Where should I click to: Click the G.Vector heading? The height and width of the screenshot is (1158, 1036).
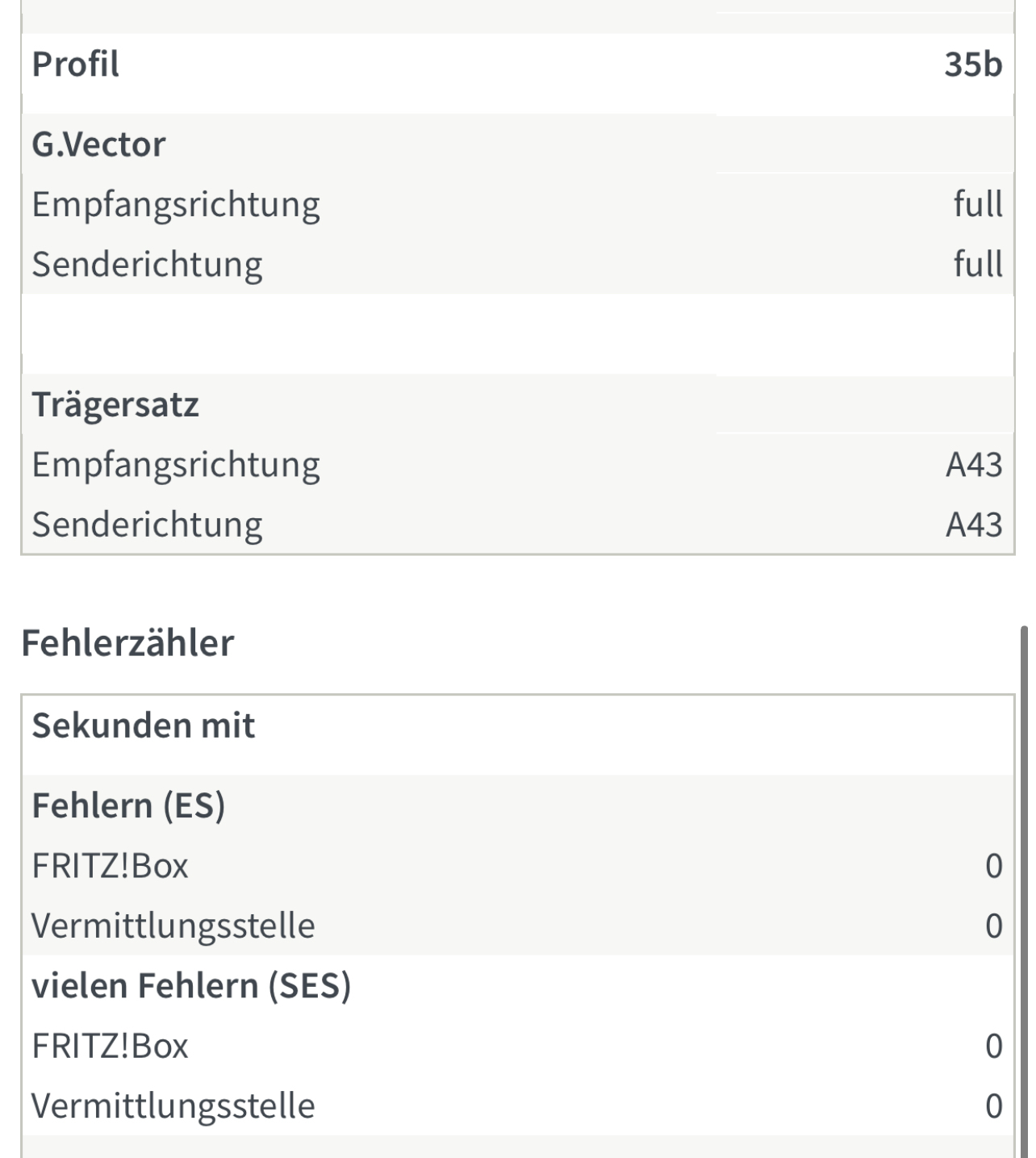[98, 144]
